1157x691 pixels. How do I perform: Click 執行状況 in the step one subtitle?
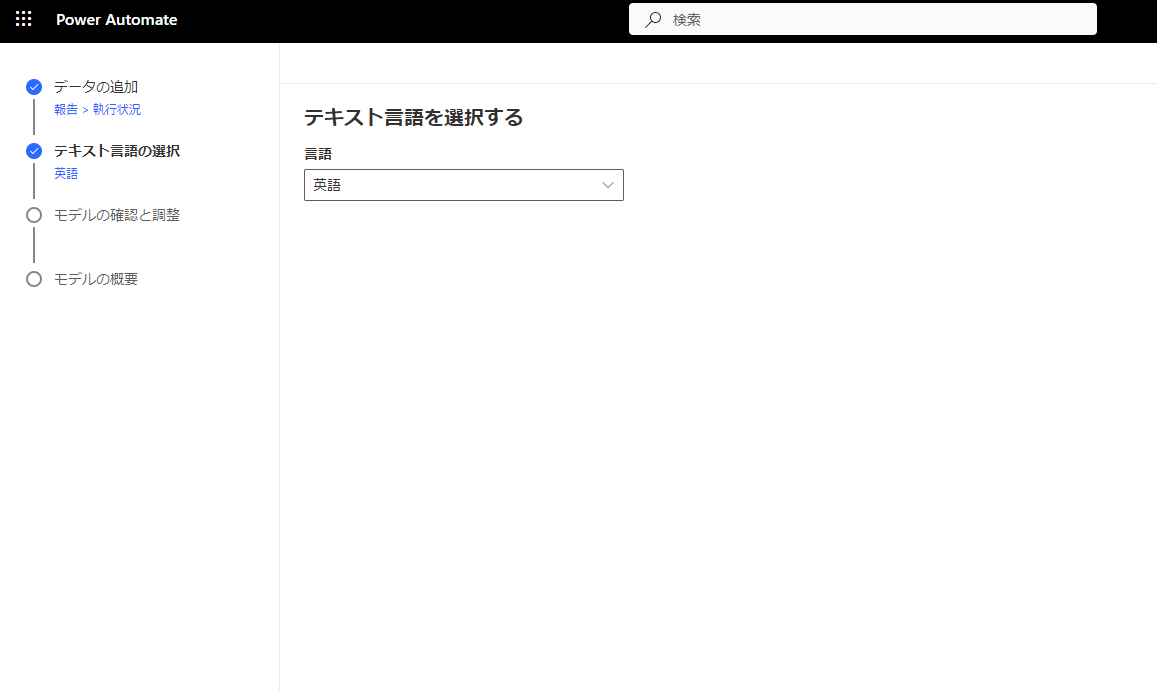(117, 110)
